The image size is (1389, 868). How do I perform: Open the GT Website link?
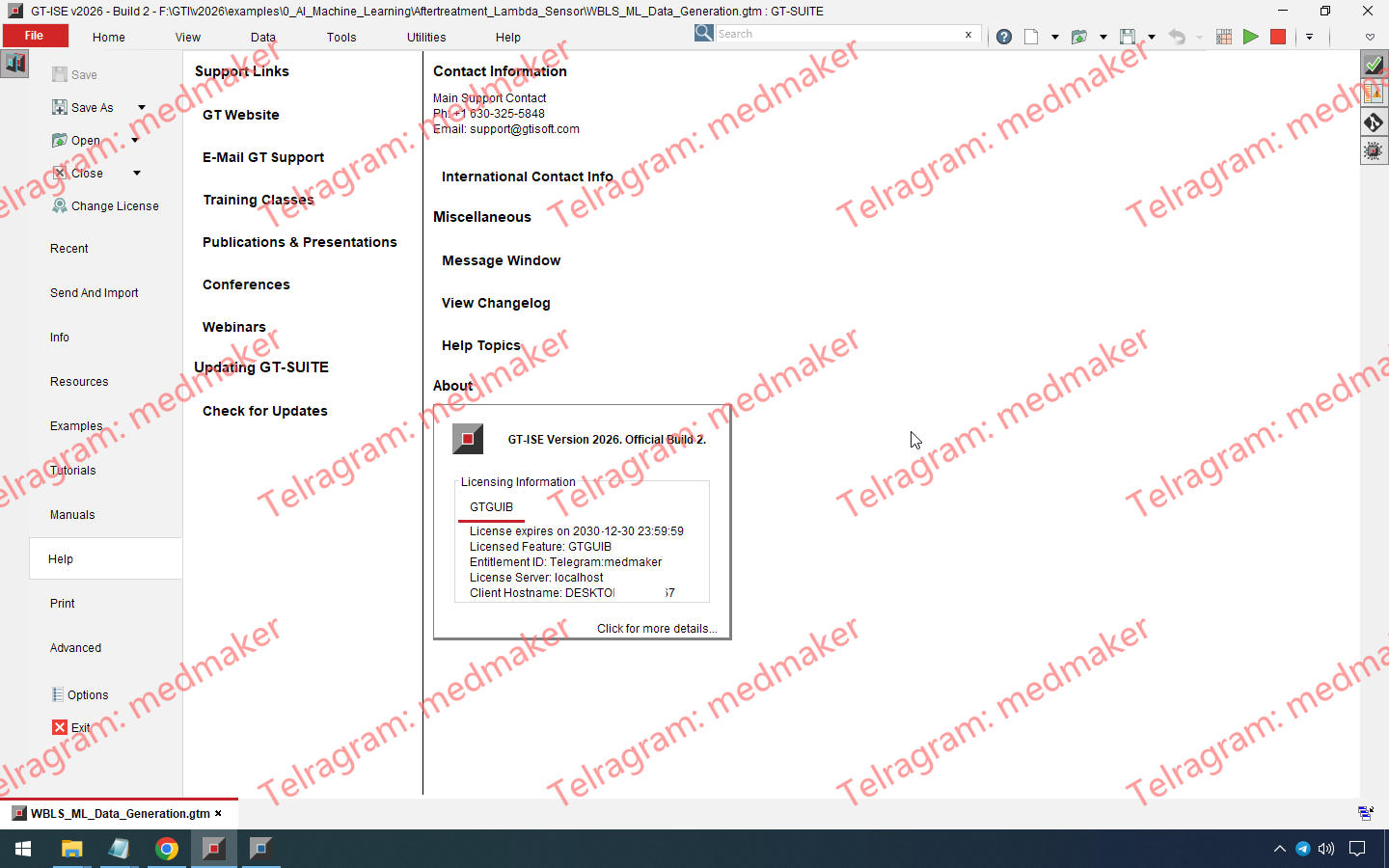tap(241, 115)
